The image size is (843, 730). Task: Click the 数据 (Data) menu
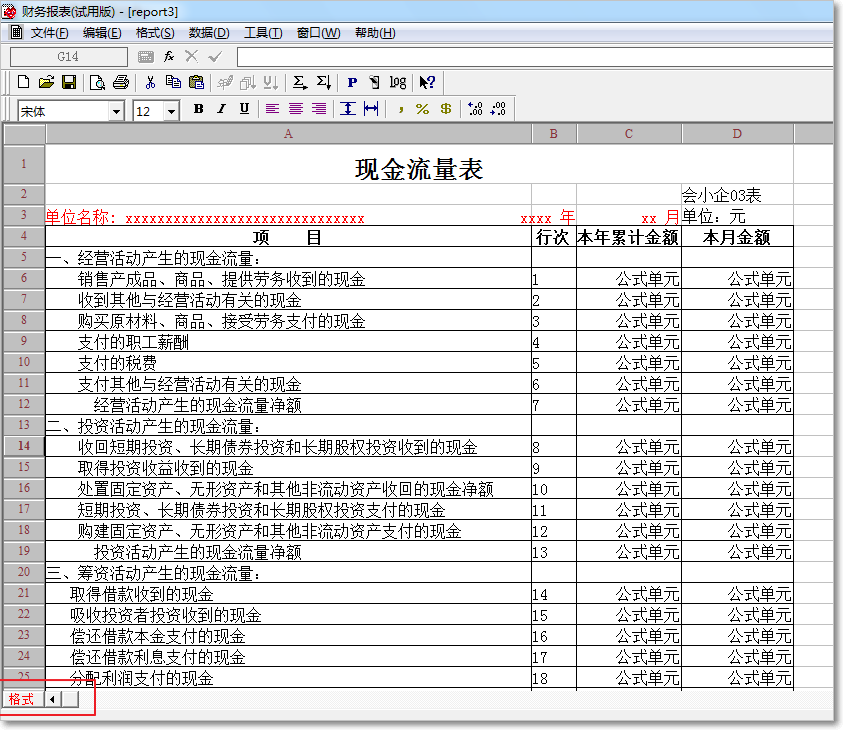(x=211, y=33)
